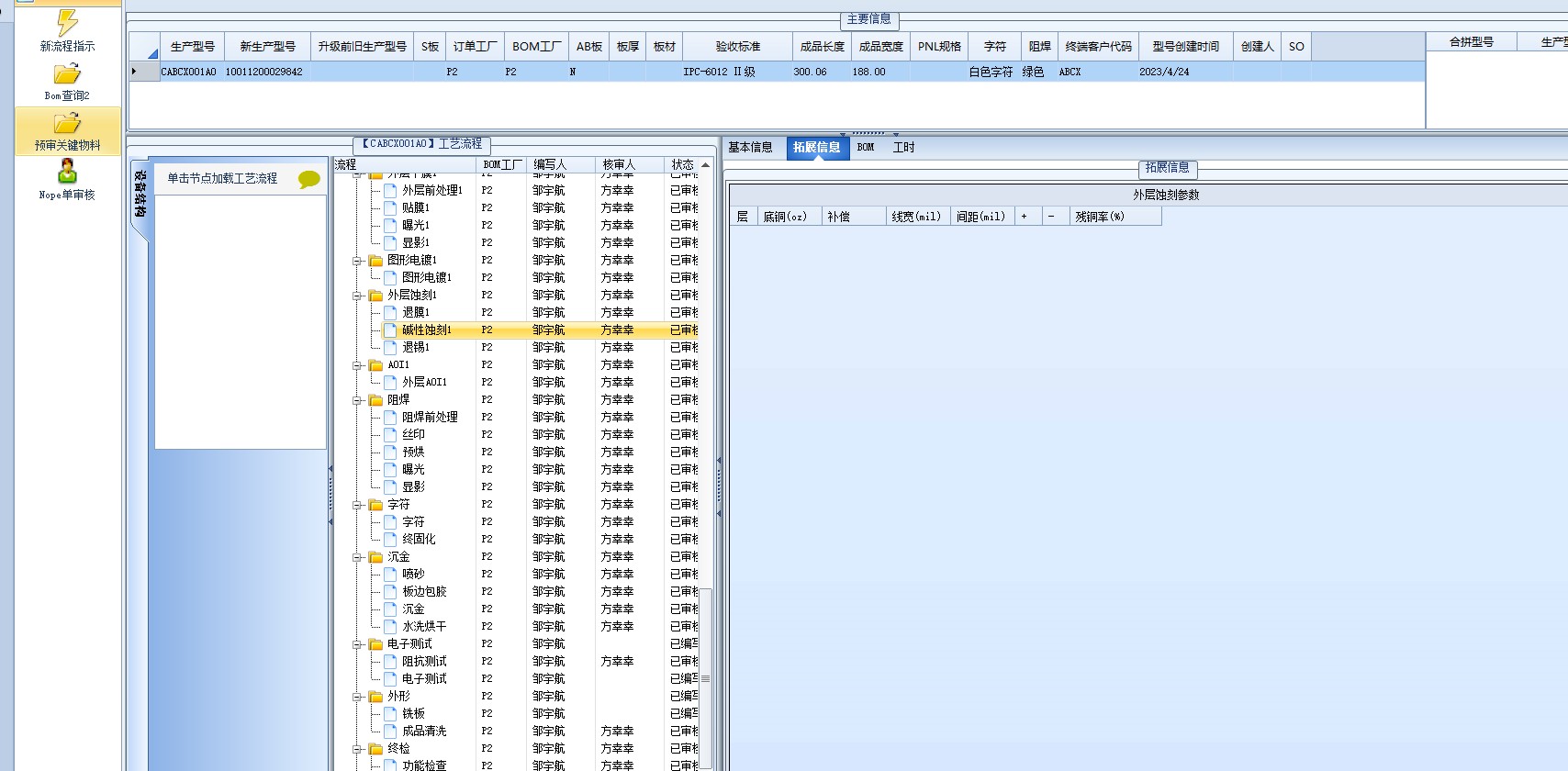Image resolution: width=1568 pixels, height=771 pixels.
Task: Collapse the 阻焊 folder node
Action: click(x=357, y=400)
